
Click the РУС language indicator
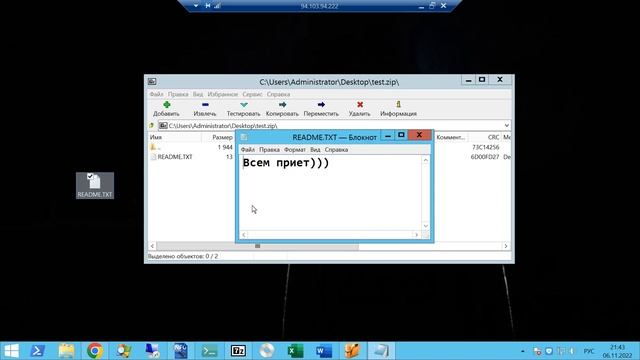(589, 351)
